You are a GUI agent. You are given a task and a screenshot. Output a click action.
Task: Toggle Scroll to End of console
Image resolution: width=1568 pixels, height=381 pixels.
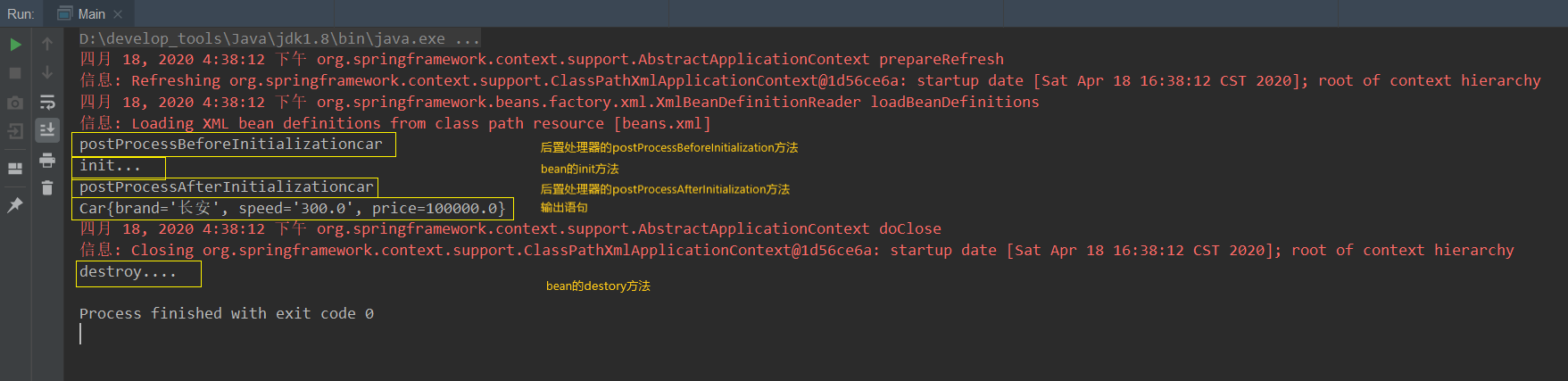click(x=47, y=130)
